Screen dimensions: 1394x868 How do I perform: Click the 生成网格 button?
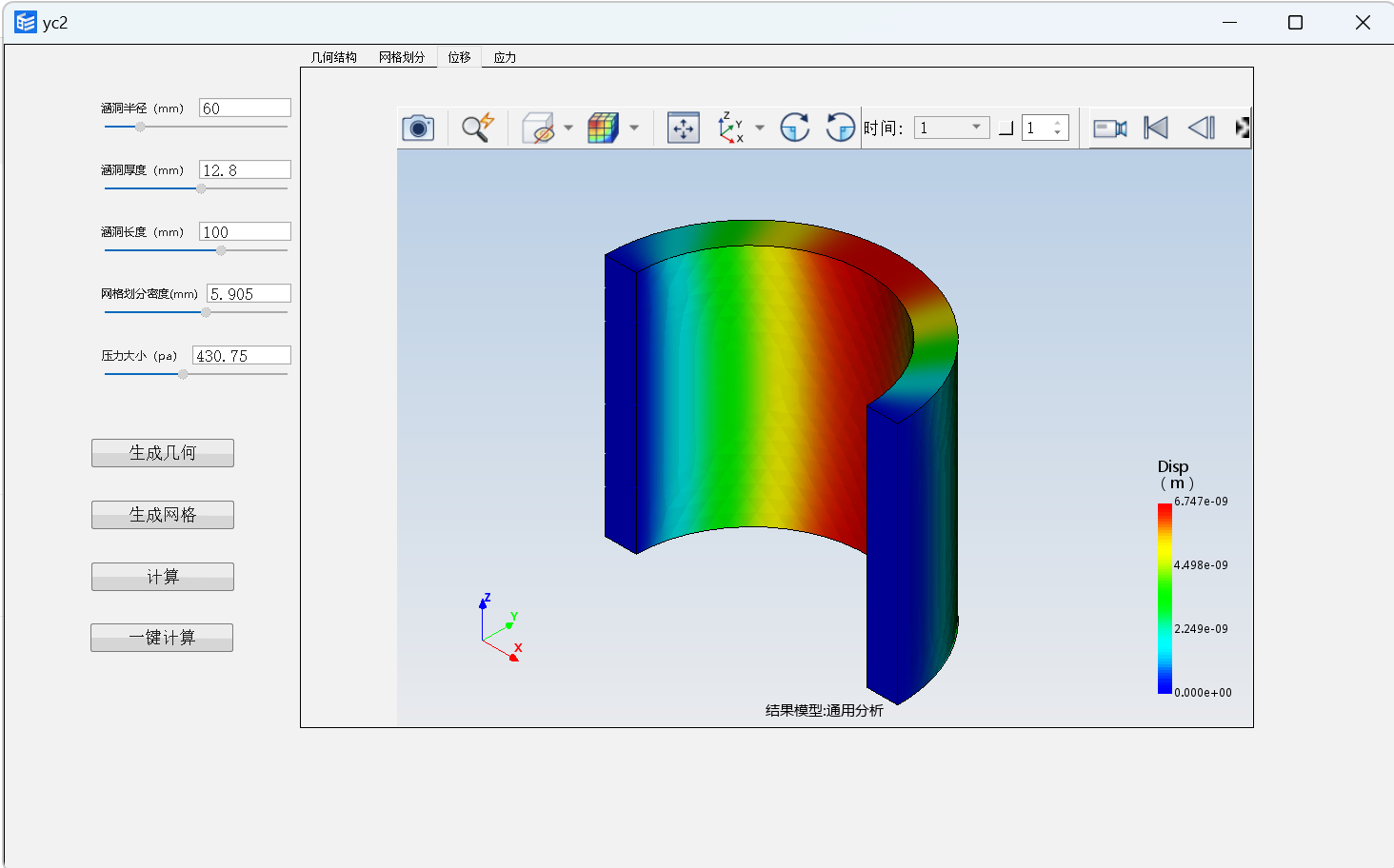pyautogui.click(x=163, y=515)
